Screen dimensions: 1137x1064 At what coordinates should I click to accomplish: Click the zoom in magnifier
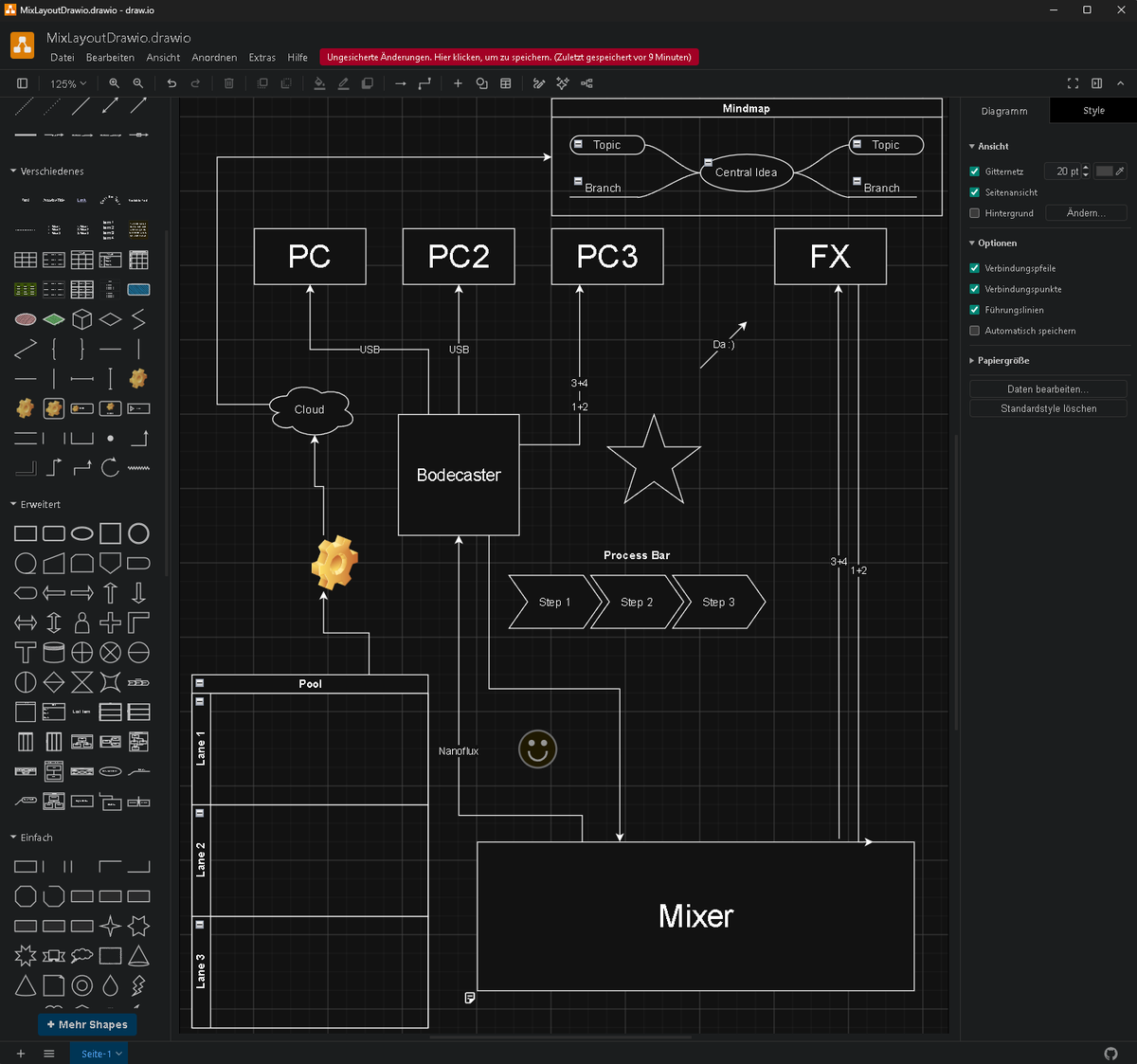(115, 83)
